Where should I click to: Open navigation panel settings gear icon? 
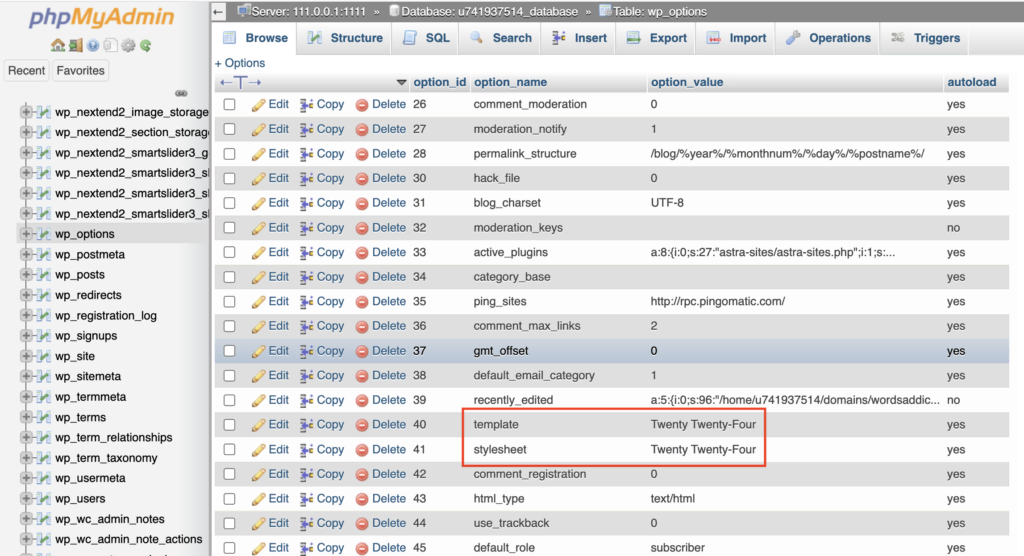(x=128, y=45)
